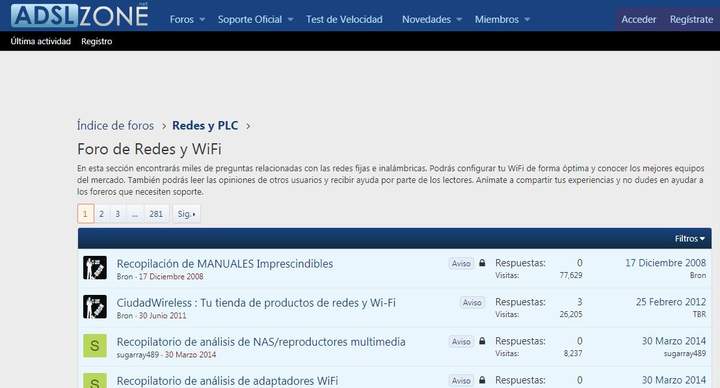720x388 pixels.
Task: Open the Miembros menu
Action: pyautogui.click(x=496, y=19)
